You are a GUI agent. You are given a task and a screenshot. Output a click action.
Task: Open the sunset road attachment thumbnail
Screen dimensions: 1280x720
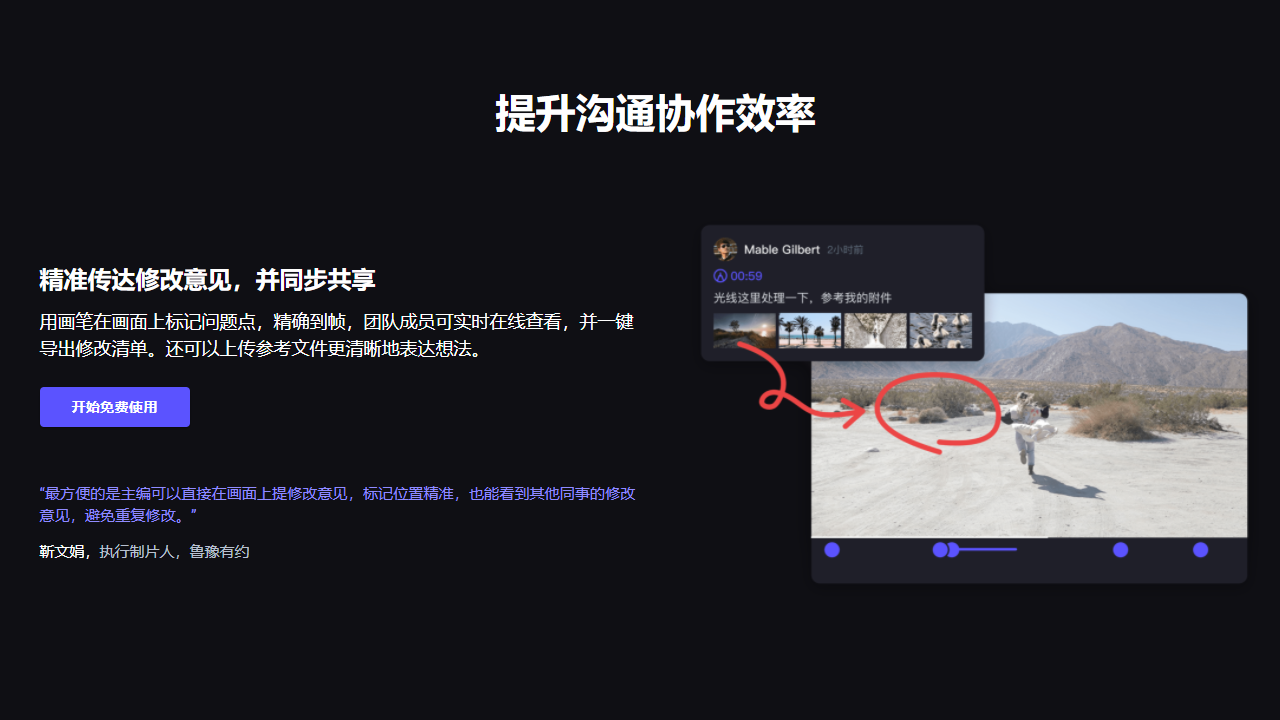[744, 331]
